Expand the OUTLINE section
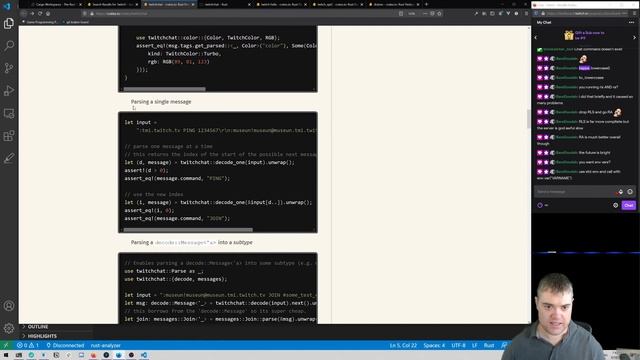The height and width of the screenshot is (360, 640). (x=38, y=327)
